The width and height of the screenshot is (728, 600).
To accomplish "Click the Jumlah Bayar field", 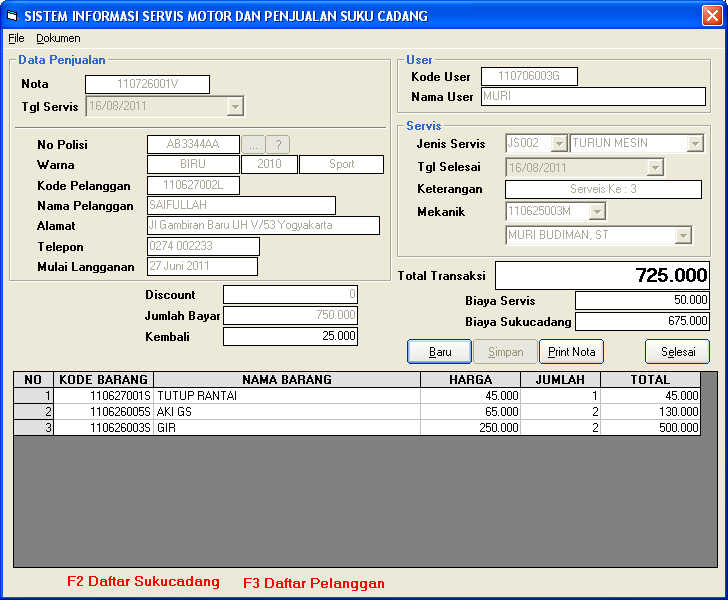I will pyautogui.click(x=290, y=315).
